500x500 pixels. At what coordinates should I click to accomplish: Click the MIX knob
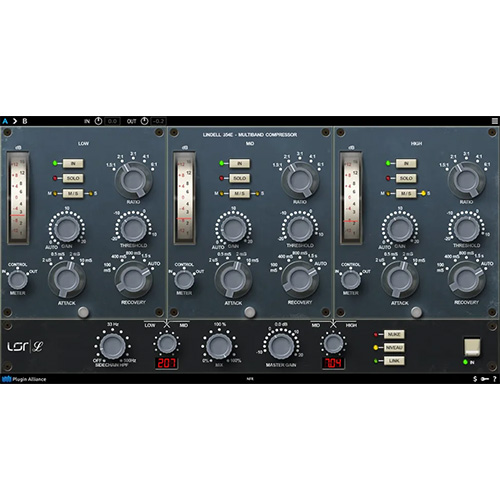point(219,346)
